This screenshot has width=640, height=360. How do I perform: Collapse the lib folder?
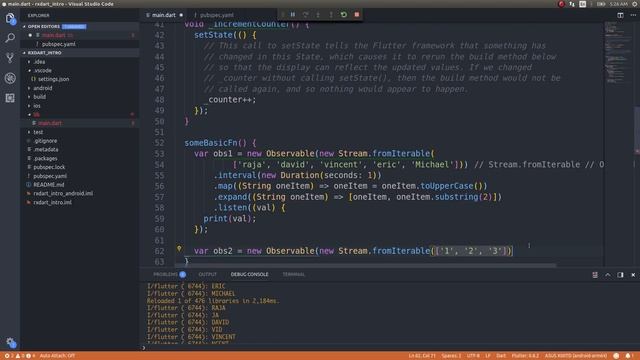pos(80,115)
